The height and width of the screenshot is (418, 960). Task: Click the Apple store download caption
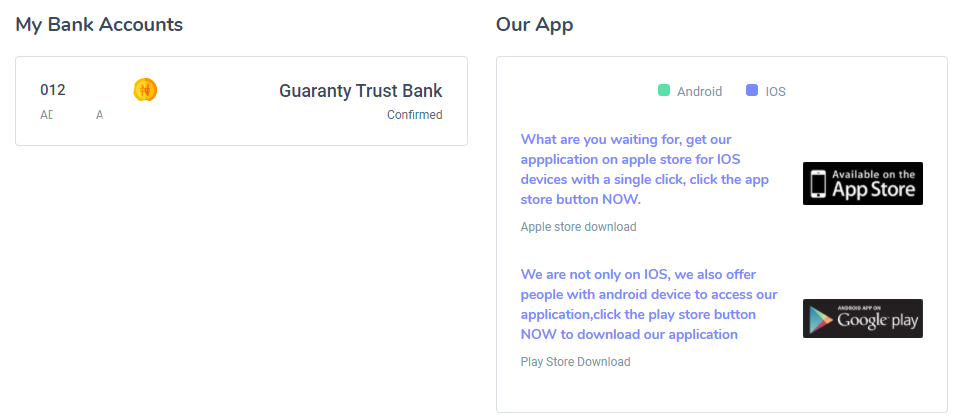coord(579,227)
